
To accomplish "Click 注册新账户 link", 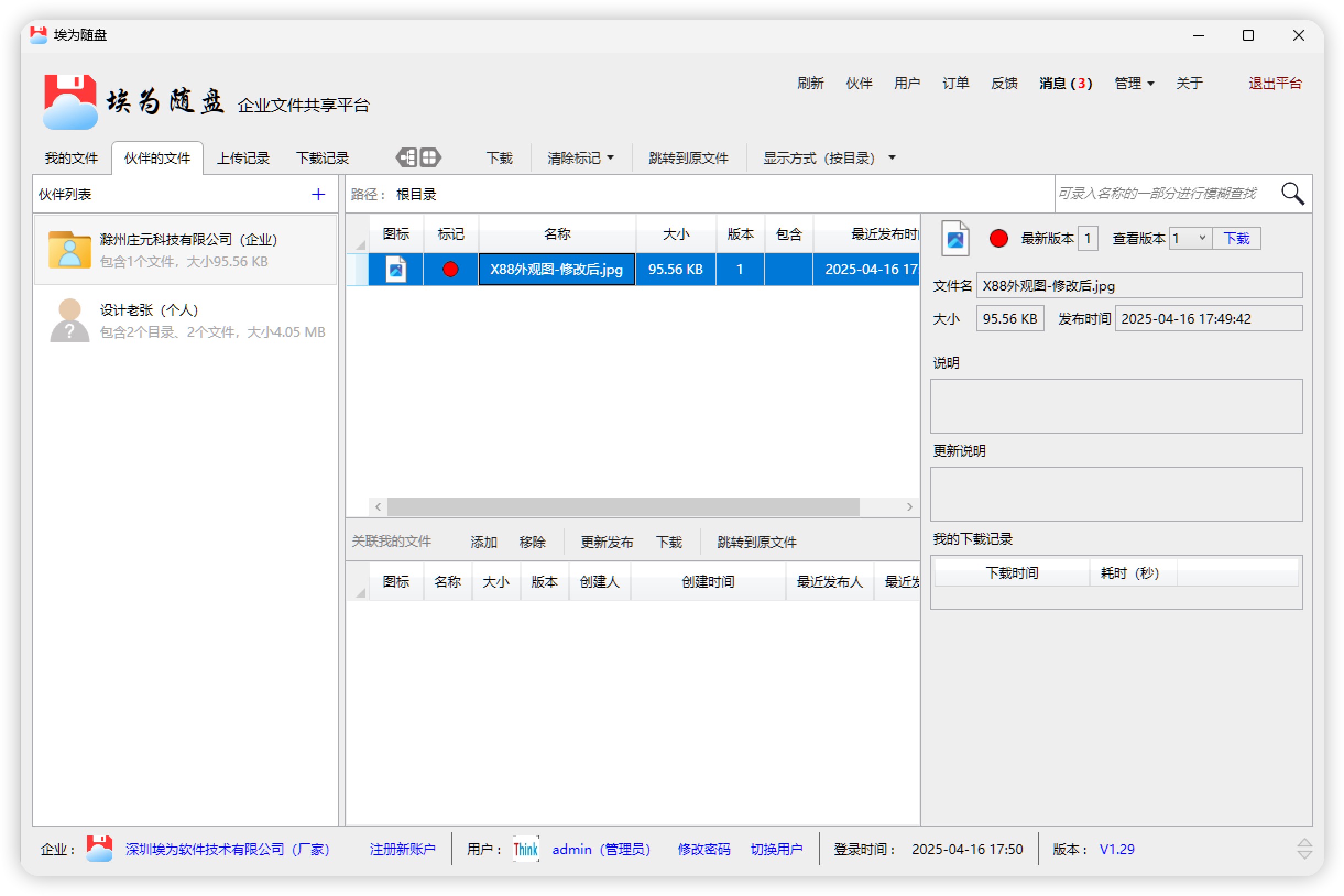I will click(402, 849).
